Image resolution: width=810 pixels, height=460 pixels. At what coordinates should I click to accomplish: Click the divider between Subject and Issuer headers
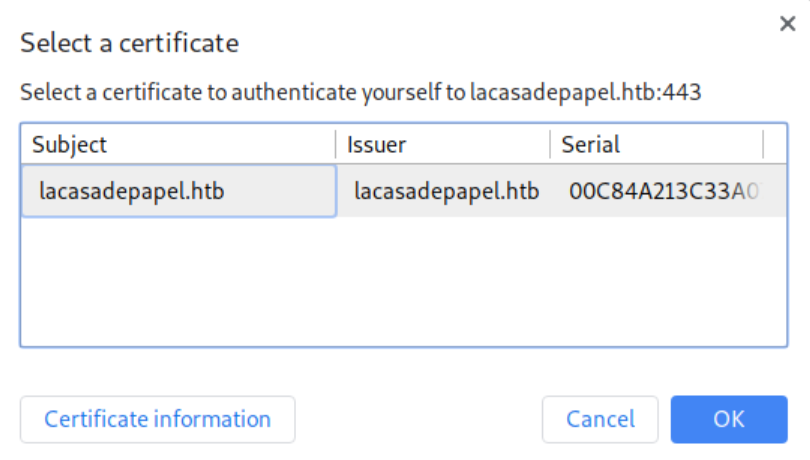pos(336,144)
